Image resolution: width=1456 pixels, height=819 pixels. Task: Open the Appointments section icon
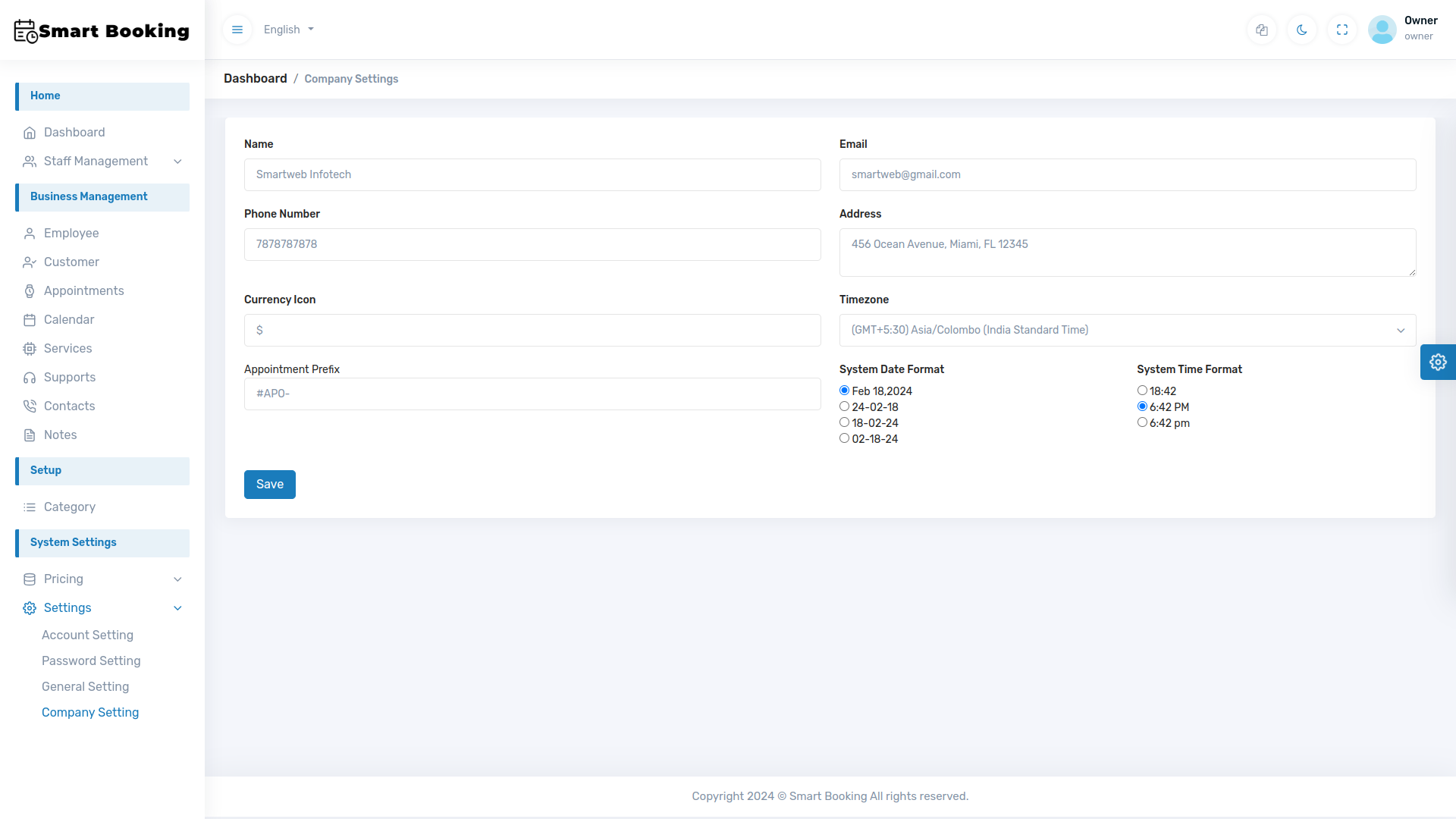tap(30, 291)
